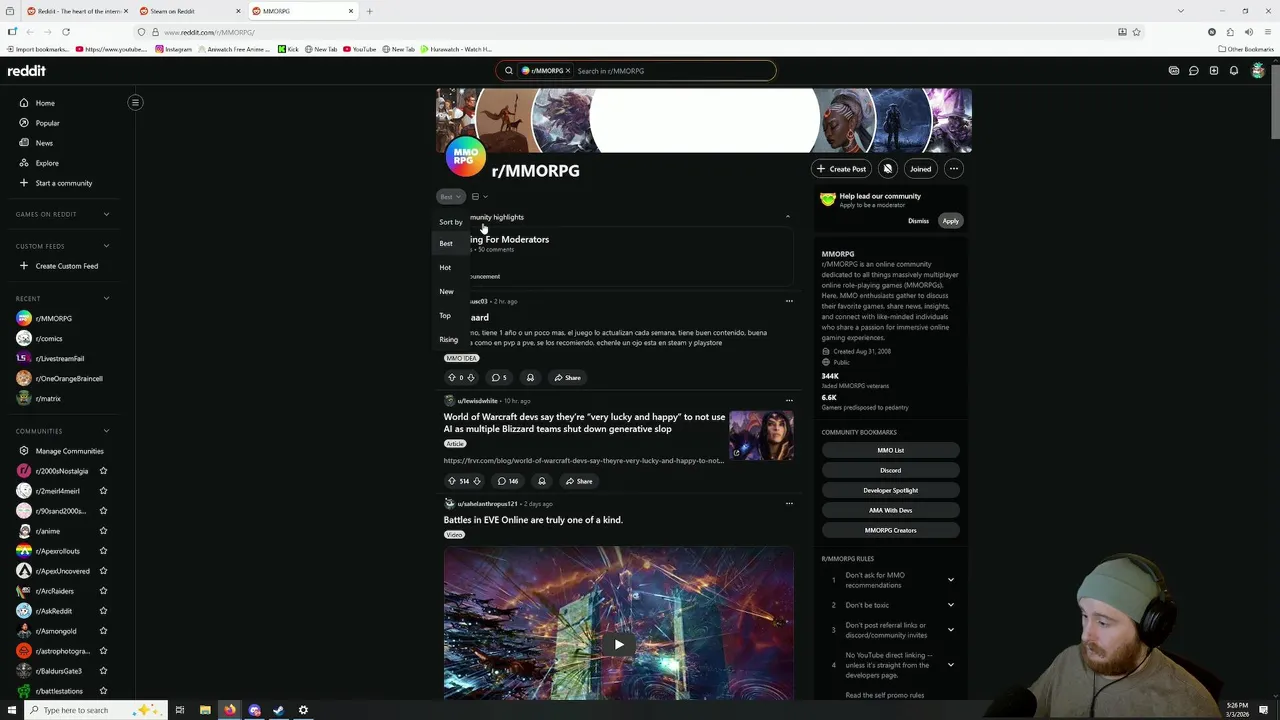Toggle favorite star for r/Apexrollouts
Image resolution: width=1280 pixels, height=720 pixels.
[x=103, y=551]
